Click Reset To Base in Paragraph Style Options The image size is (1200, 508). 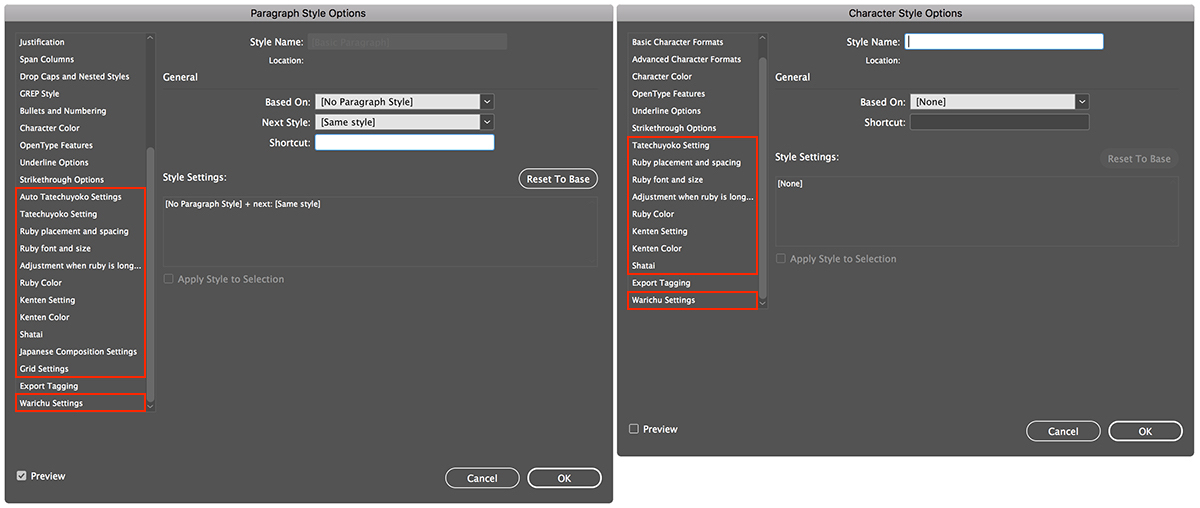558,179
